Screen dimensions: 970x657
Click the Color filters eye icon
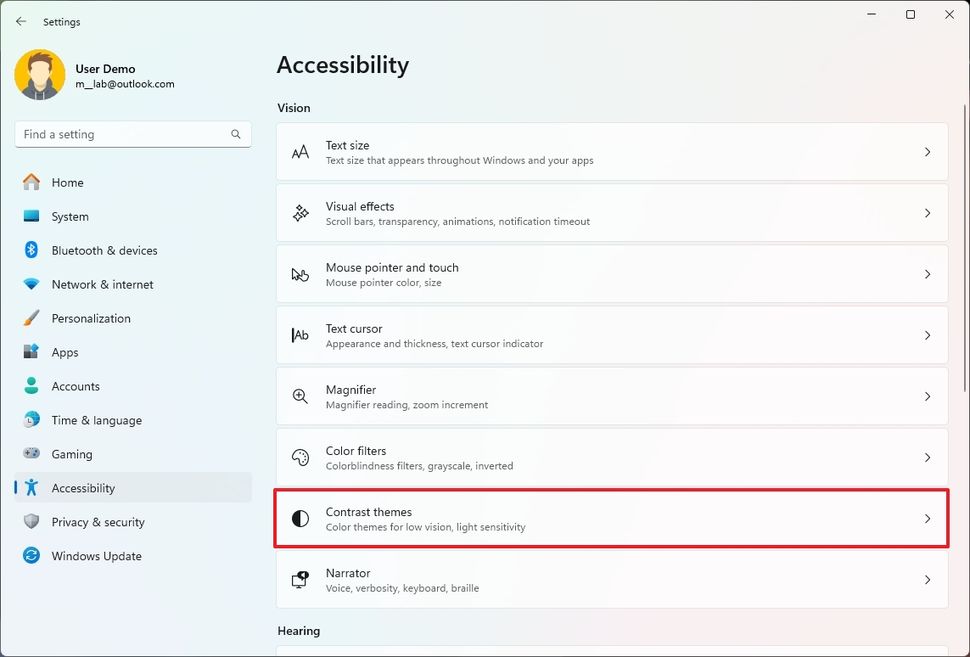300,457
